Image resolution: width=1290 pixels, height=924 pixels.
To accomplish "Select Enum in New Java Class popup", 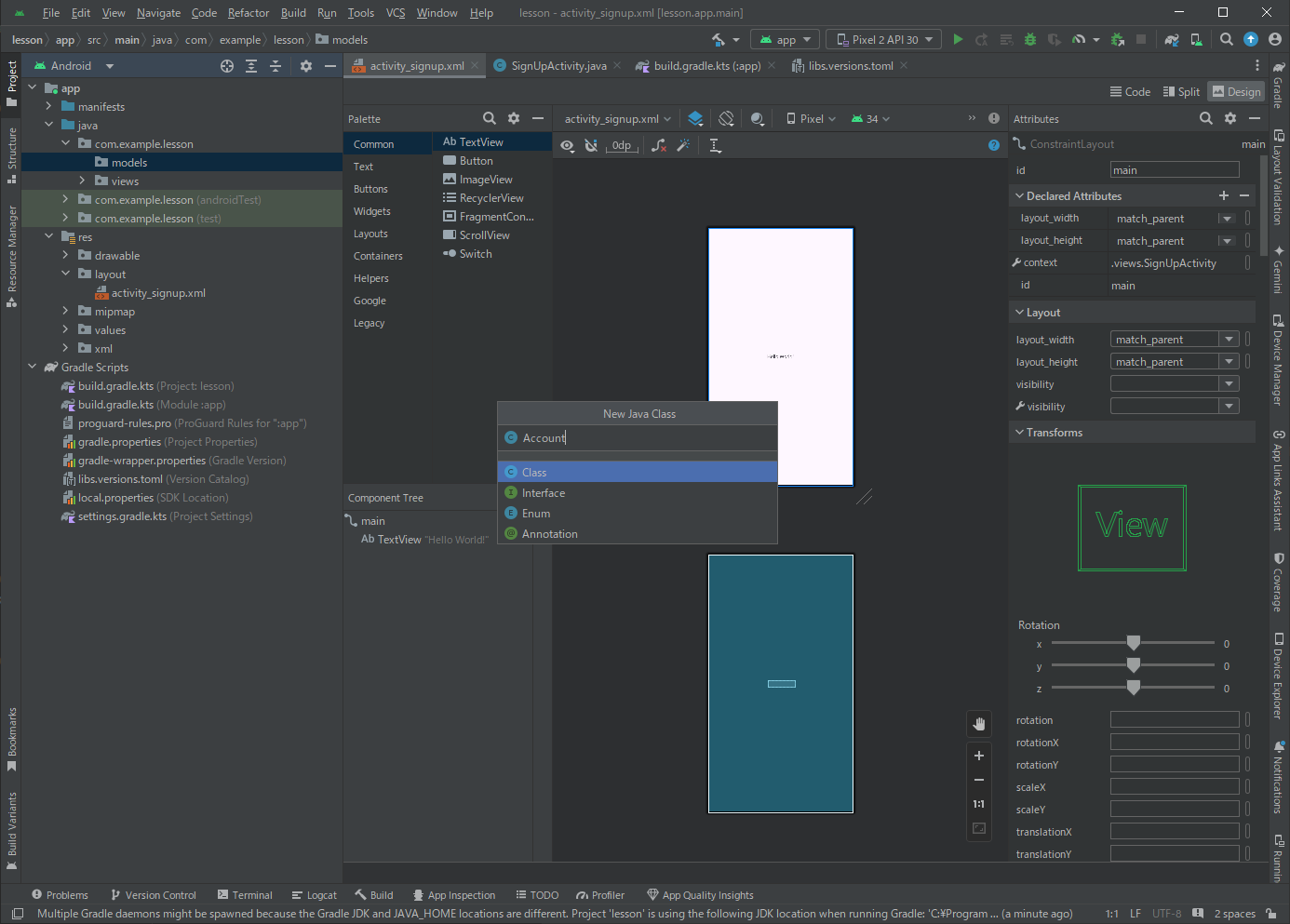I will pyautogui.click(x=638, y=514).
